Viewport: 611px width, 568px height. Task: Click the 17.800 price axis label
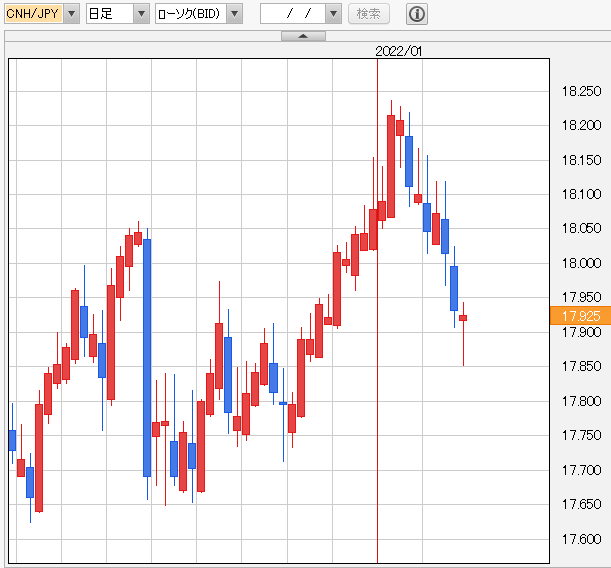pos(581,401)
